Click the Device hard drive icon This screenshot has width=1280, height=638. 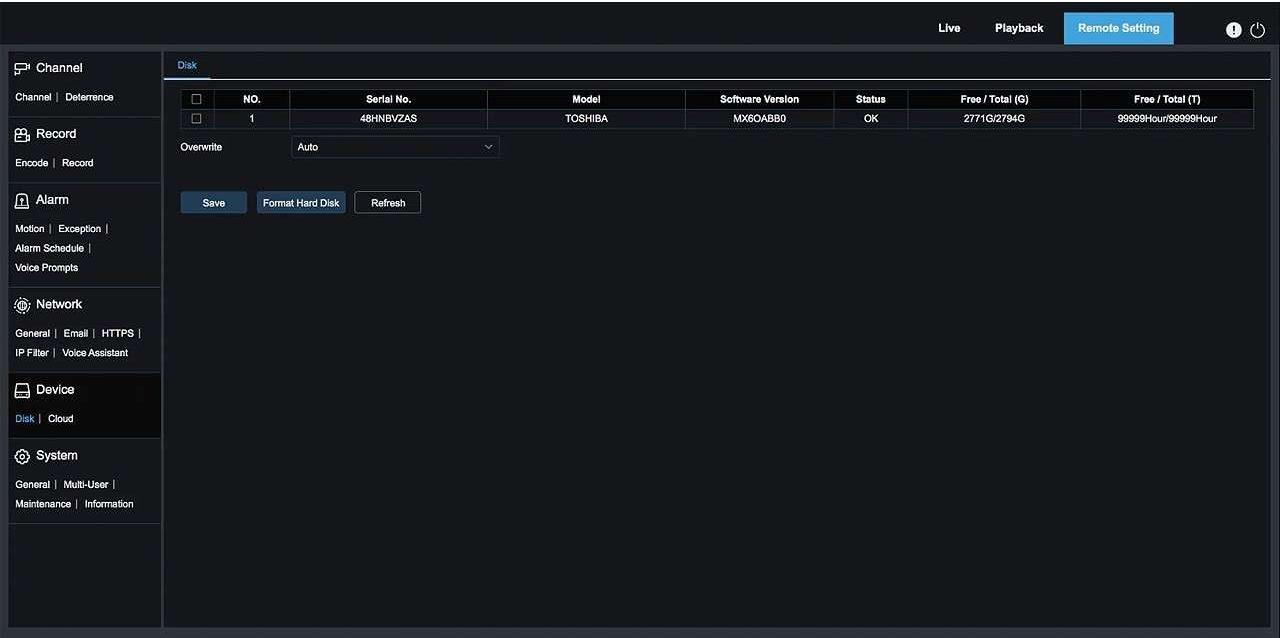22,390
